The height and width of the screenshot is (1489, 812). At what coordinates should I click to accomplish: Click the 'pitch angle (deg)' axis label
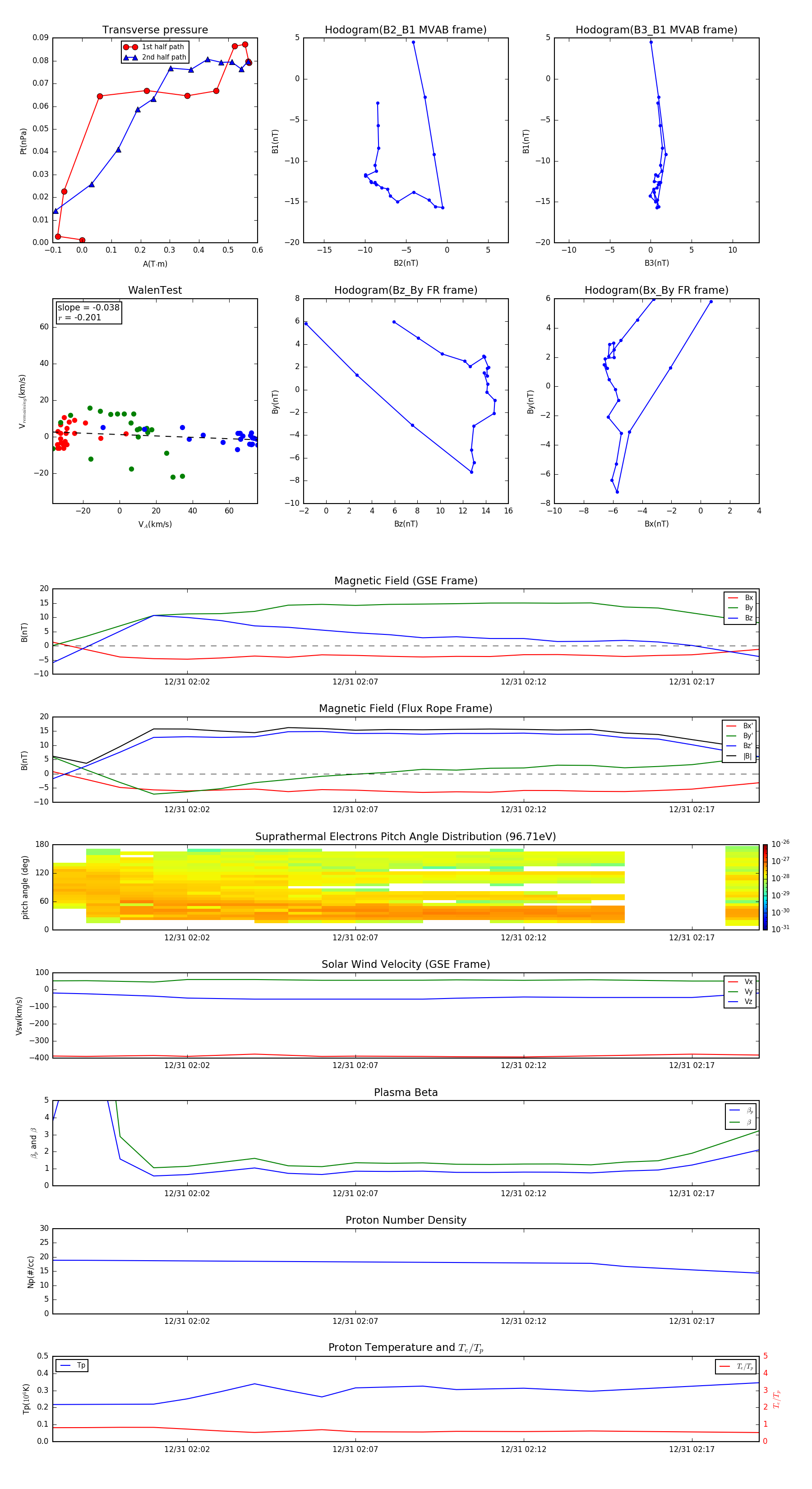(x=25, y=887)
